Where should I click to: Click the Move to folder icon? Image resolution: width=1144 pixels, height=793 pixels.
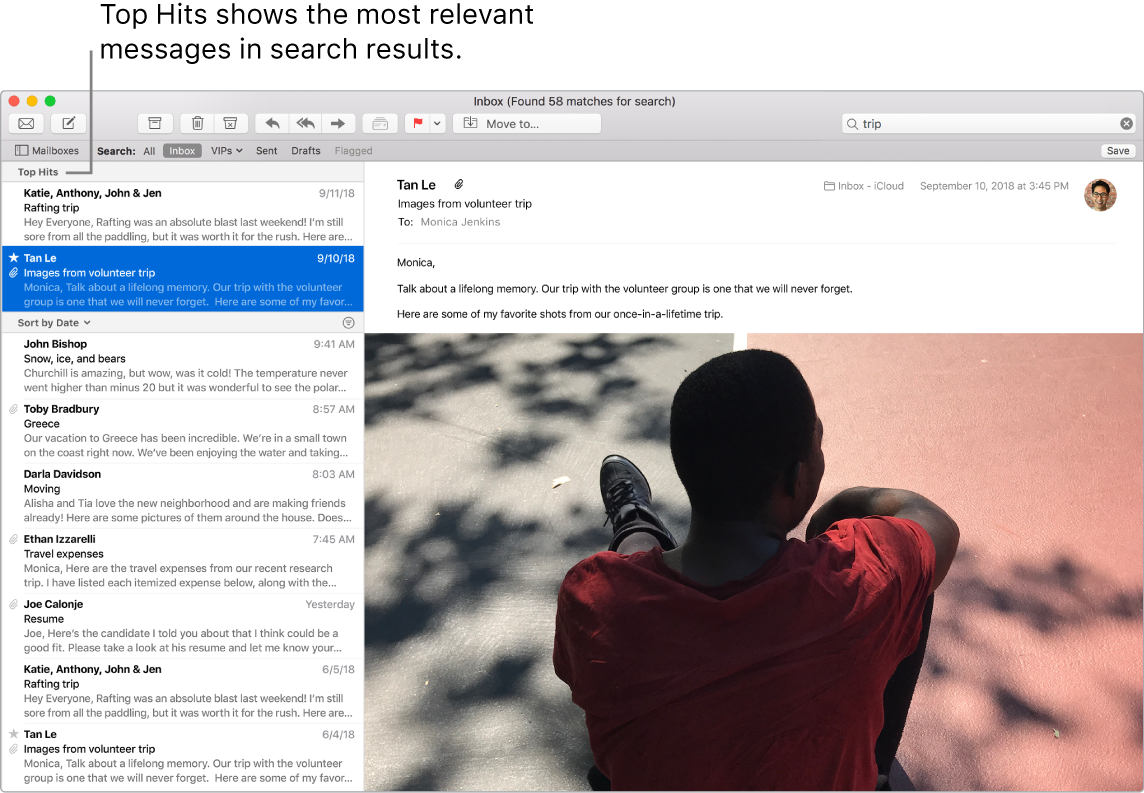coord(471,123)
